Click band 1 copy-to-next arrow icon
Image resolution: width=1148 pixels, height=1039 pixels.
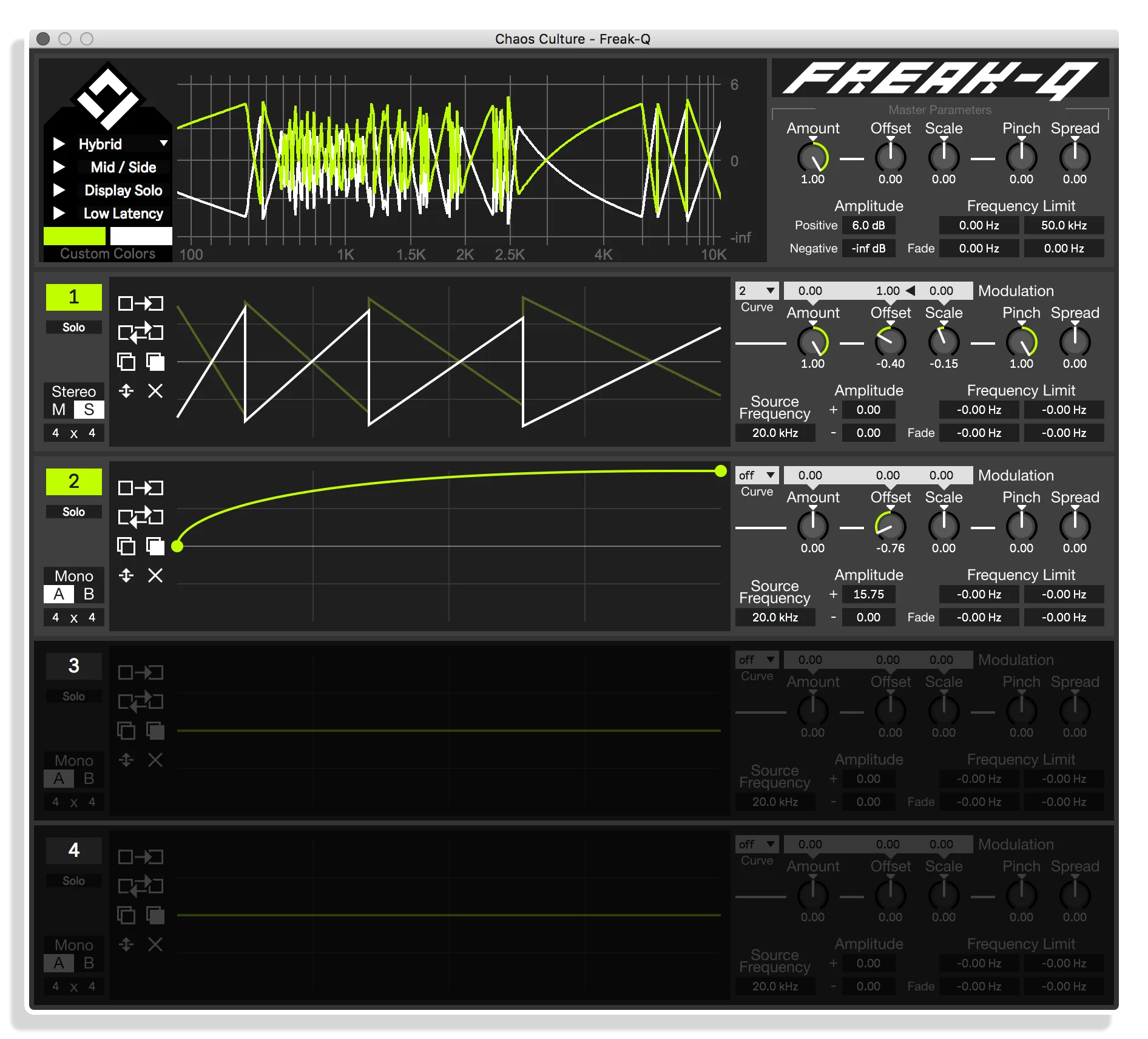140,303
